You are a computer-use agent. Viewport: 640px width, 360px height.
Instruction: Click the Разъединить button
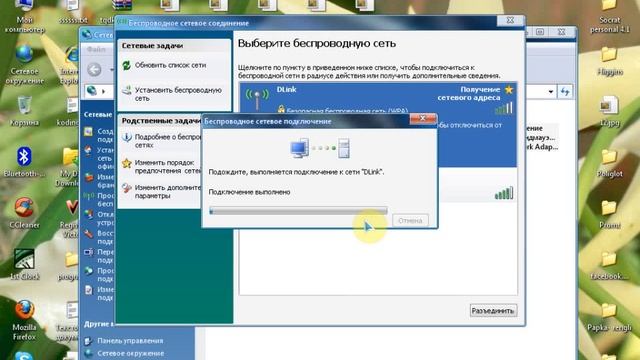coord(493,311)
